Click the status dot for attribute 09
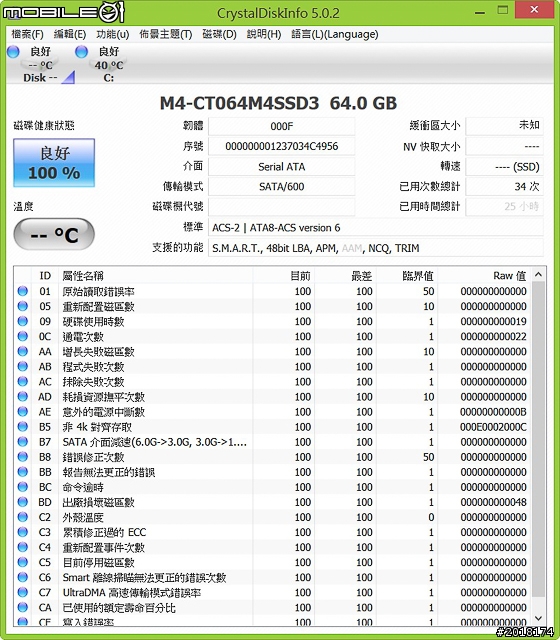This screenshot has height=640, width=560. click(23, 321)
